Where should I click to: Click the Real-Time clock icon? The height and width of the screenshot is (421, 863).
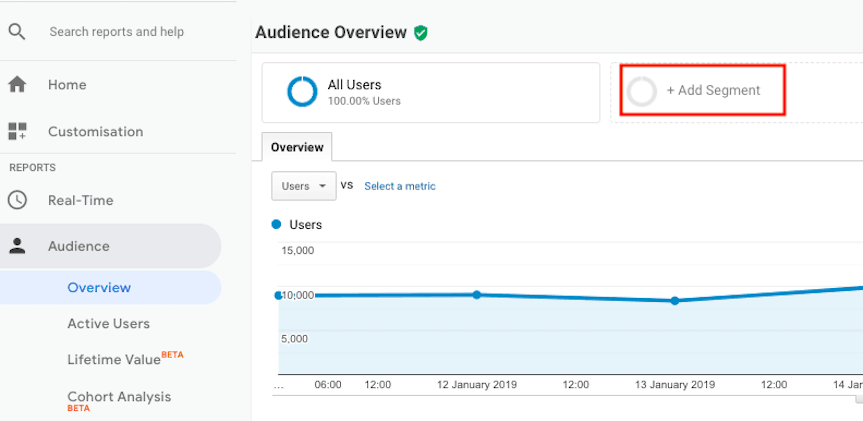pos(17,200)
